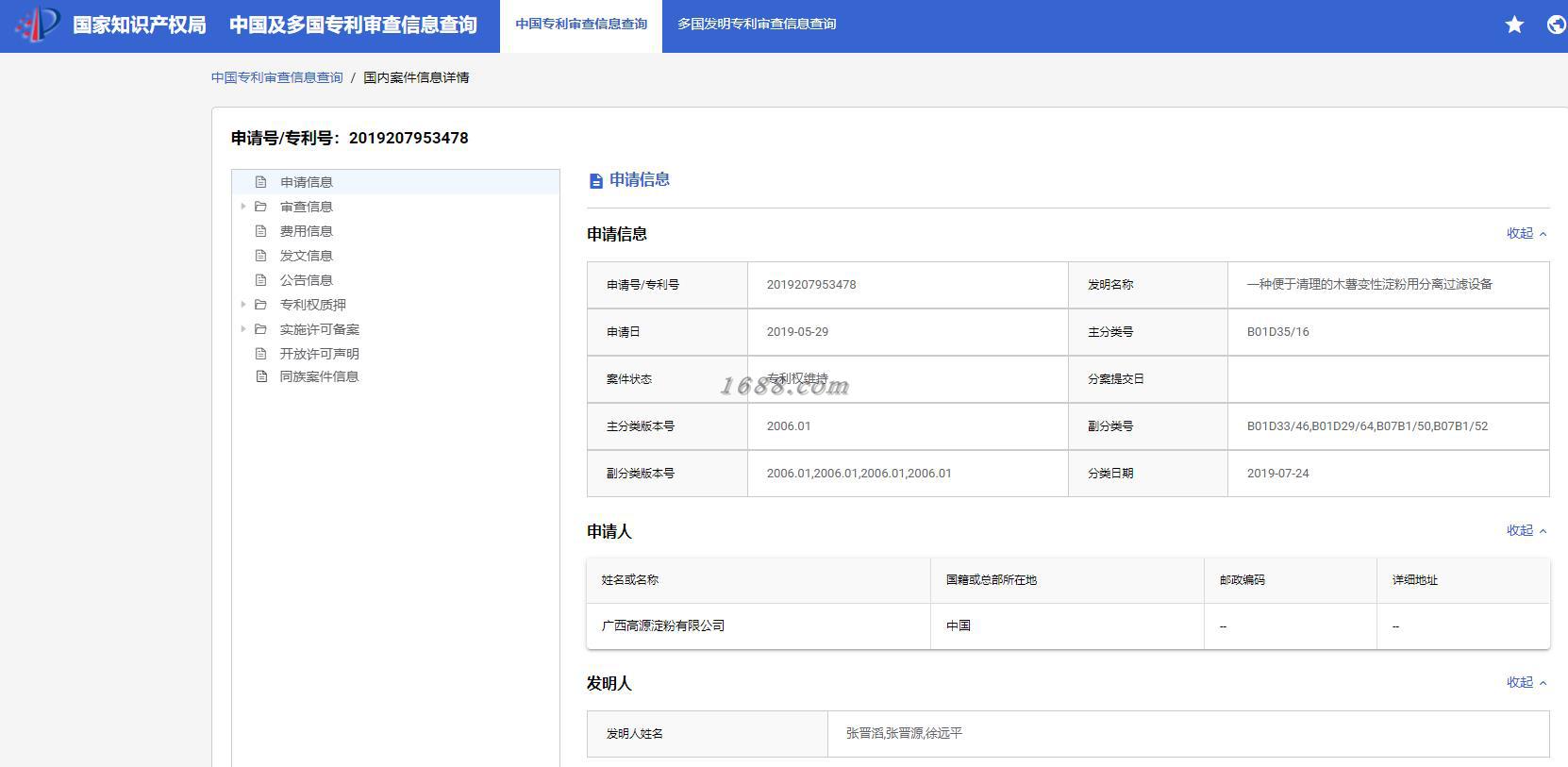The width and height of the screenshot is (1568, 767).
Task: Collapse the 申请人 section with 收起
Action: tap(1526, 530)
